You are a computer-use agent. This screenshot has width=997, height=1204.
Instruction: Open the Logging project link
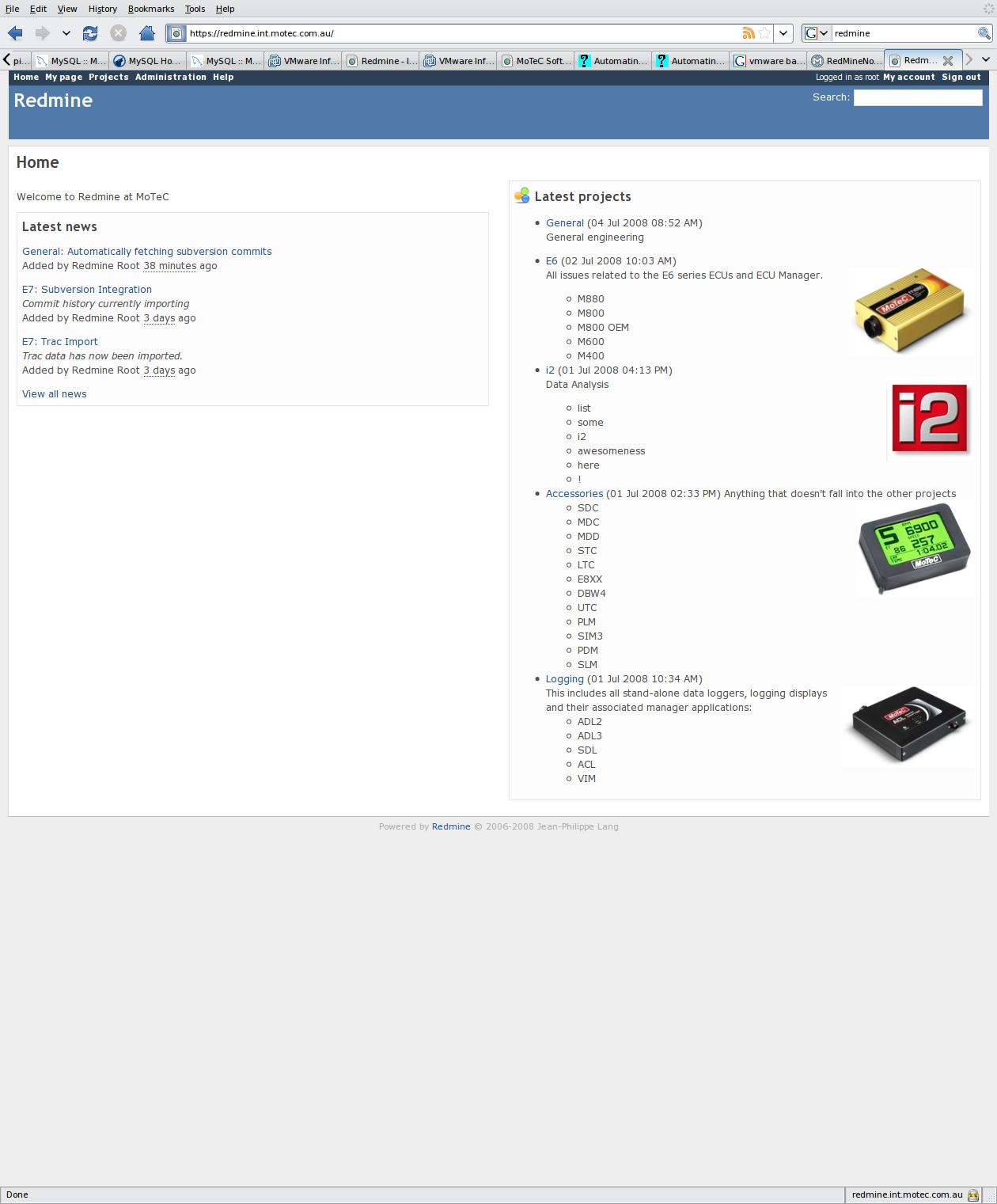click(x=565, y=679)
